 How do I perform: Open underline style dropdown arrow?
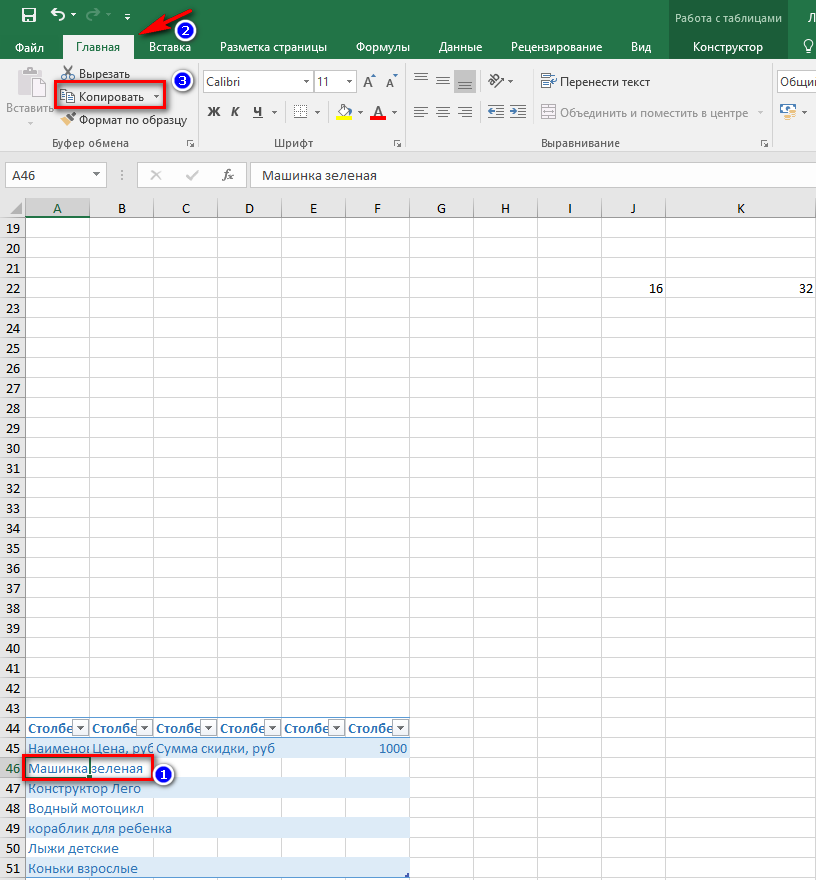click(x=274, y=112)
